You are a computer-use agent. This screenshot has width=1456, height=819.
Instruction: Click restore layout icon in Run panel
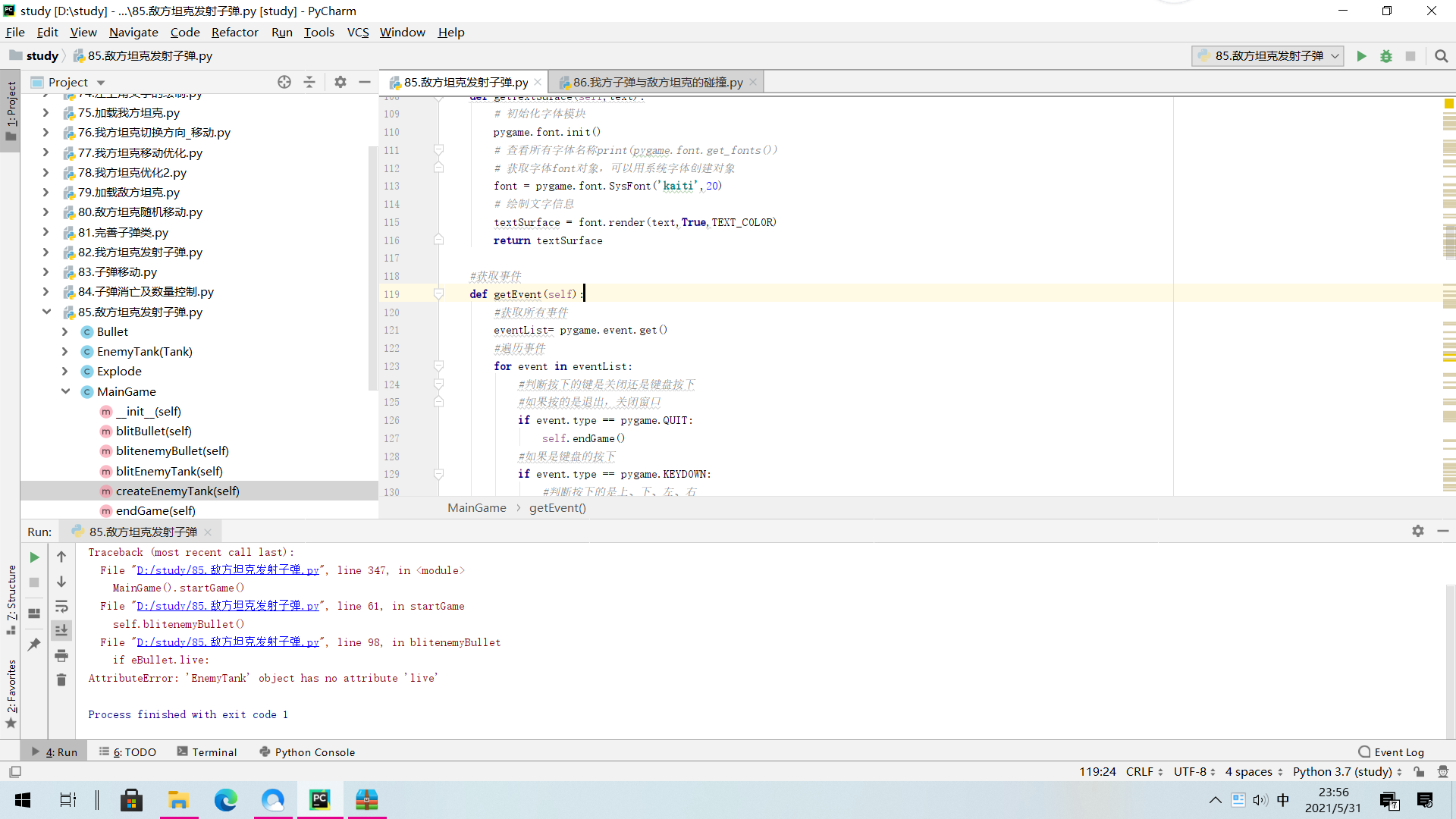tap(34, 613)
